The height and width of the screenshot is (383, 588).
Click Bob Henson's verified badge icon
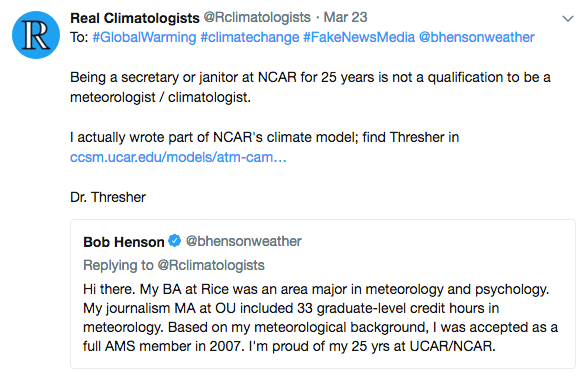tap(174, 241)
